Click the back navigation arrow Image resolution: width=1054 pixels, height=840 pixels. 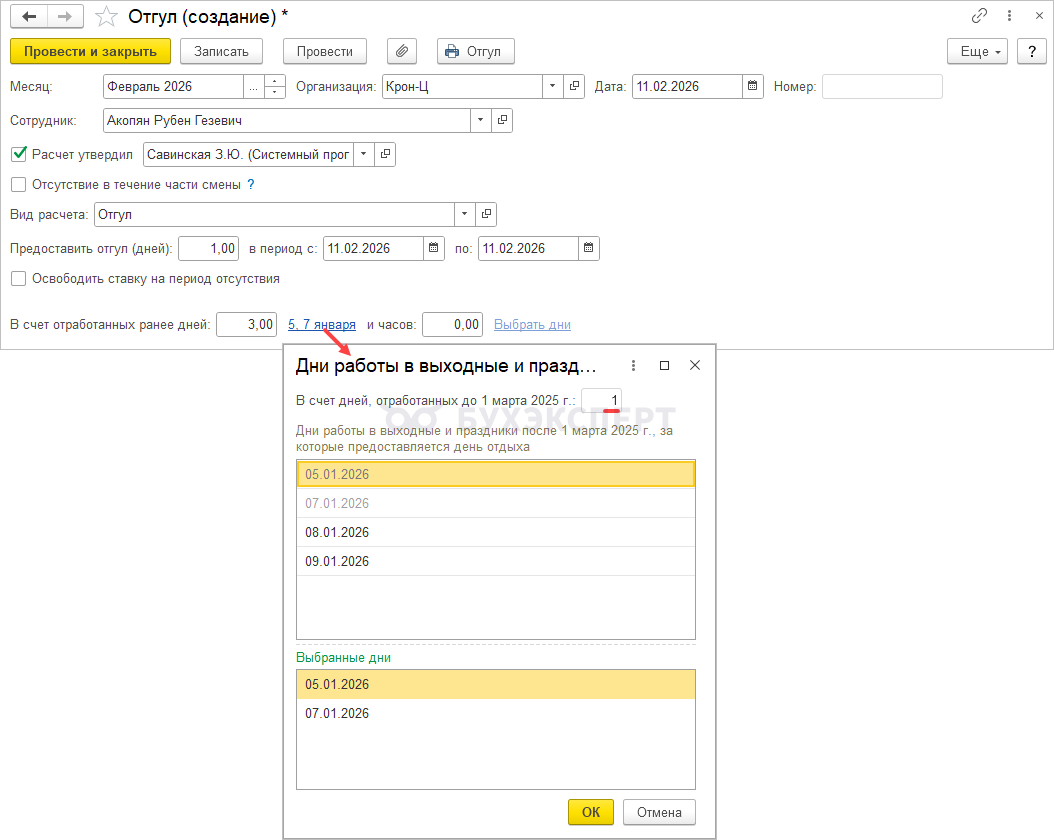pos(29,17)
